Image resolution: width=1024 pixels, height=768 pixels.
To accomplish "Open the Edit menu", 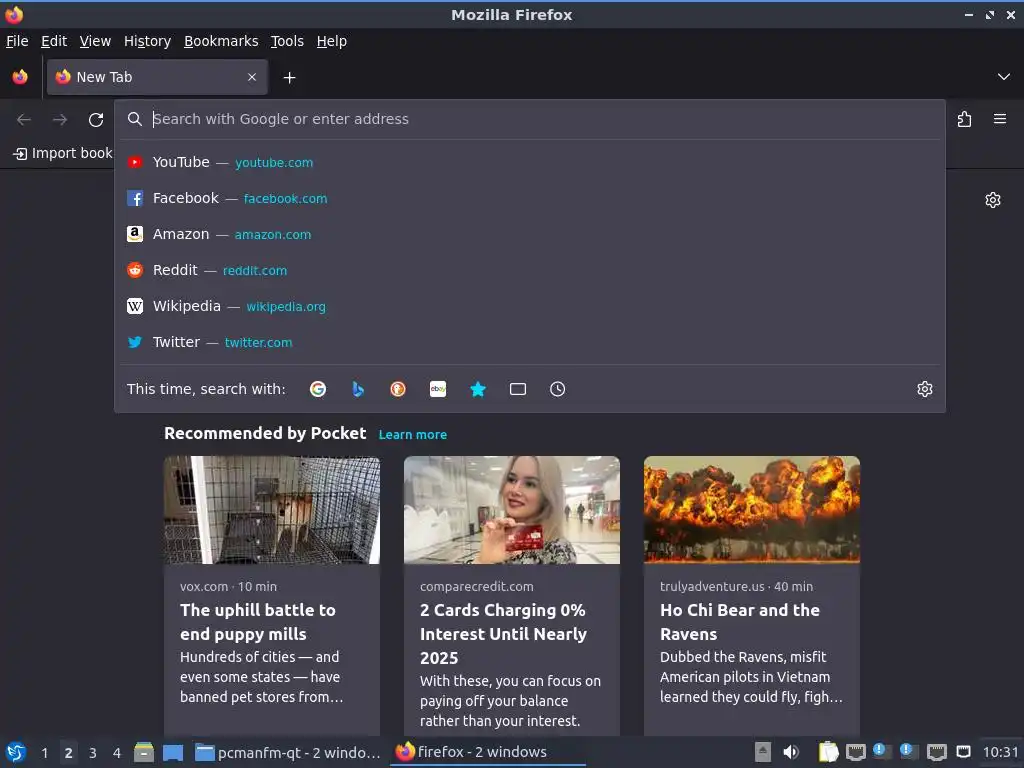I will tap(54, 41).
